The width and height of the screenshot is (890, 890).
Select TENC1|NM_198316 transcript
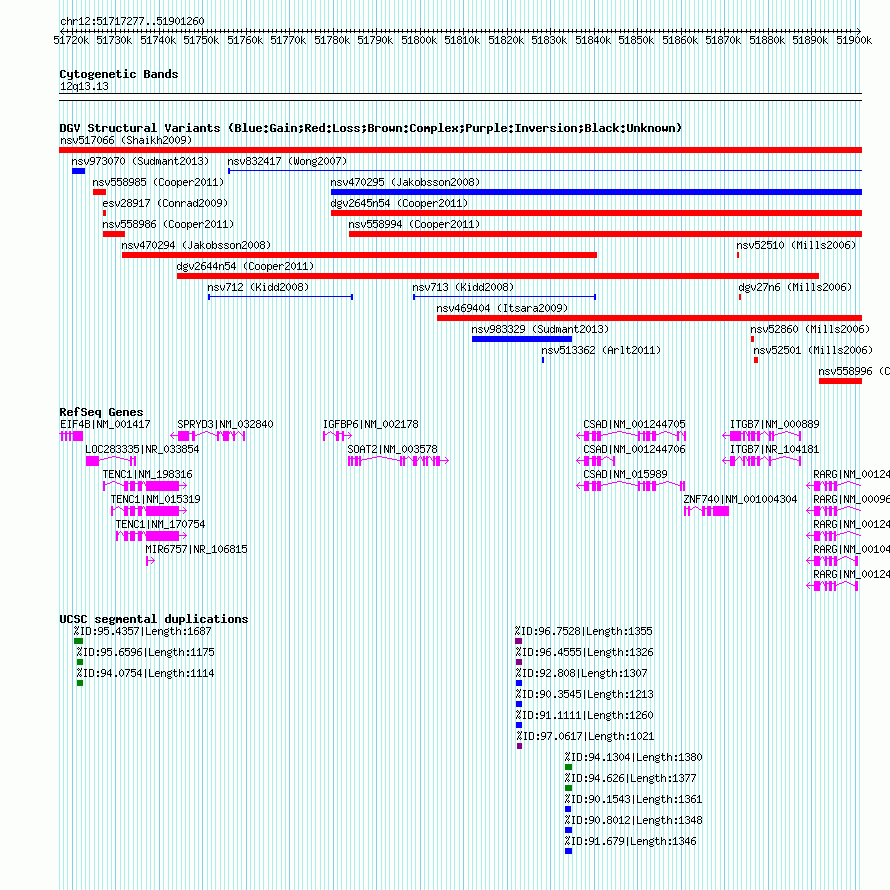[x=145, y=486]
